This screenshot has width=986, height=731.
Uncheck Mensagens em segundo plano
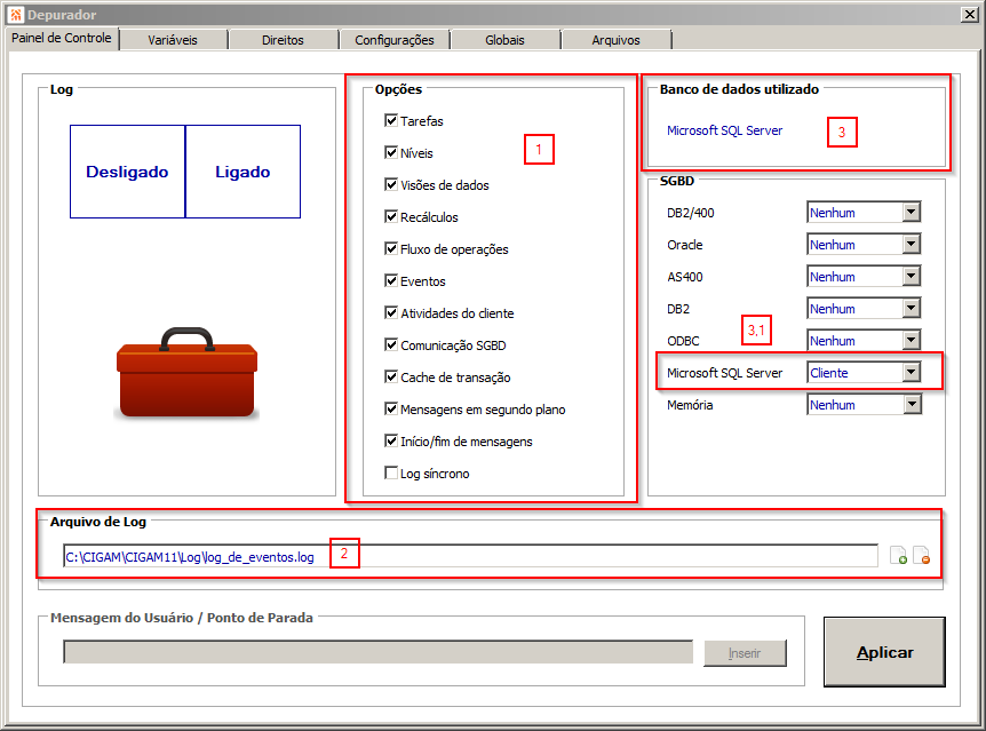[391, 409]
